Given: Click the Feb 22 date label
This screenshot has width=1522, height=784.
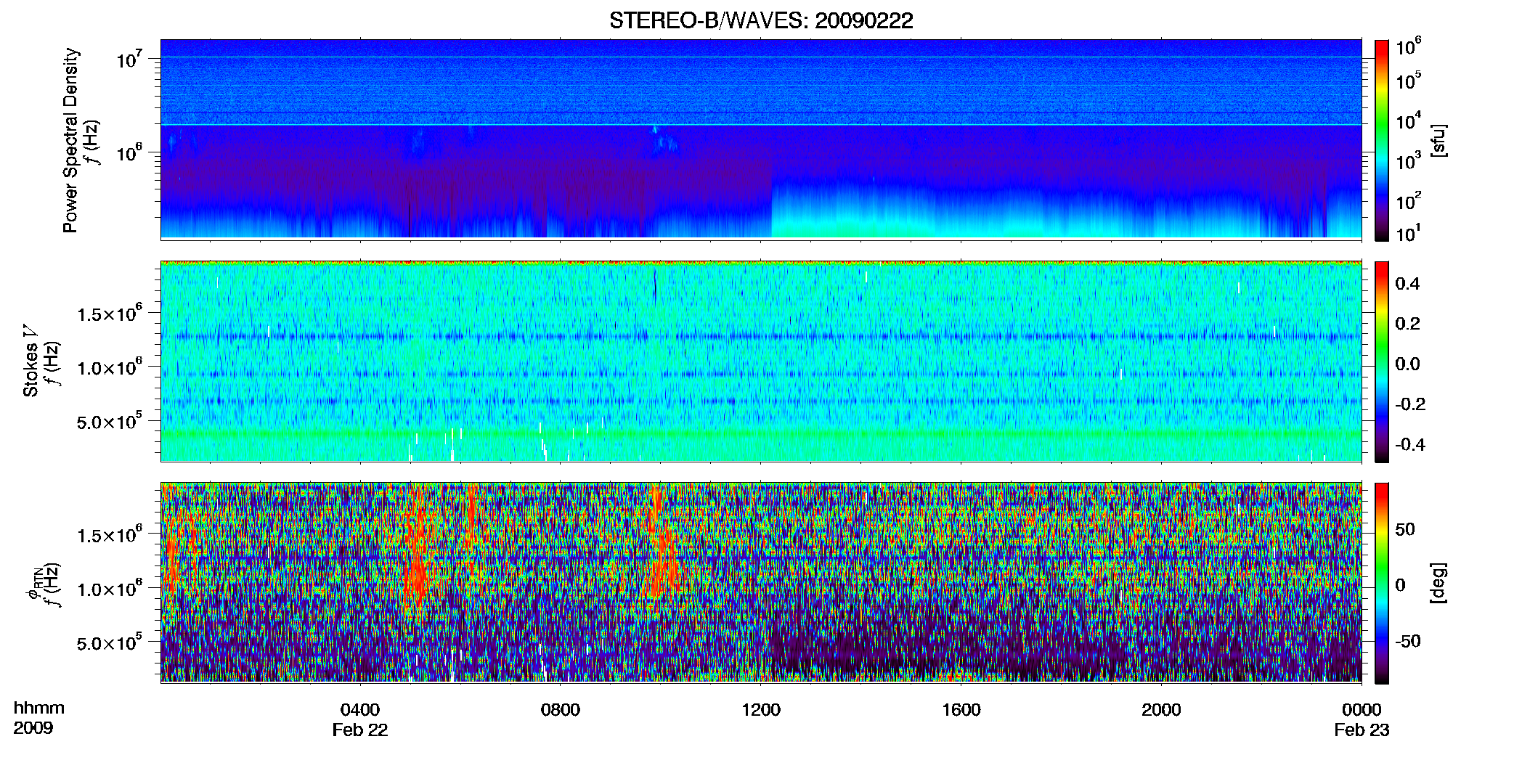Looking at the screenshot, I should [x=360, y=730].
